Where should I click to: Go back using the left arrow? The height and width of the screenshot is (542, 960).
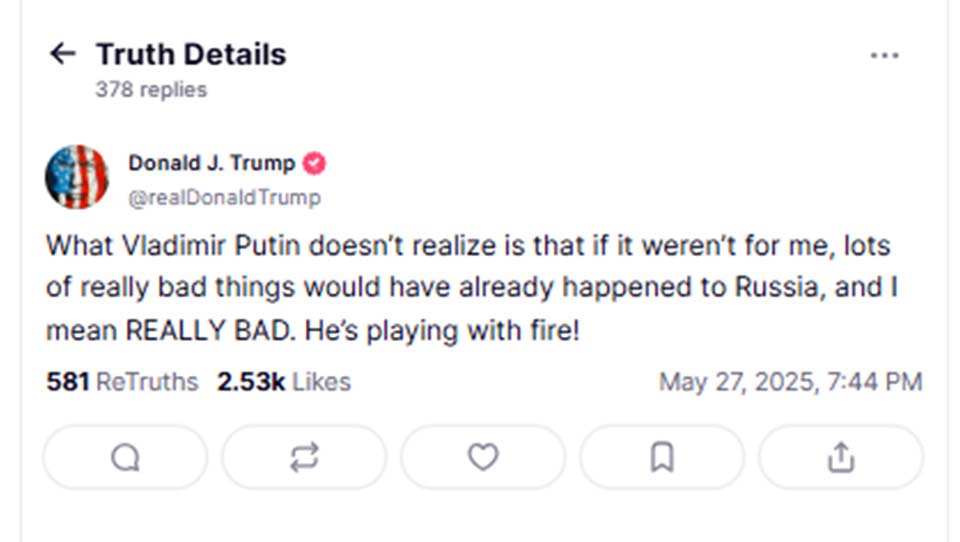pos(62,54)
